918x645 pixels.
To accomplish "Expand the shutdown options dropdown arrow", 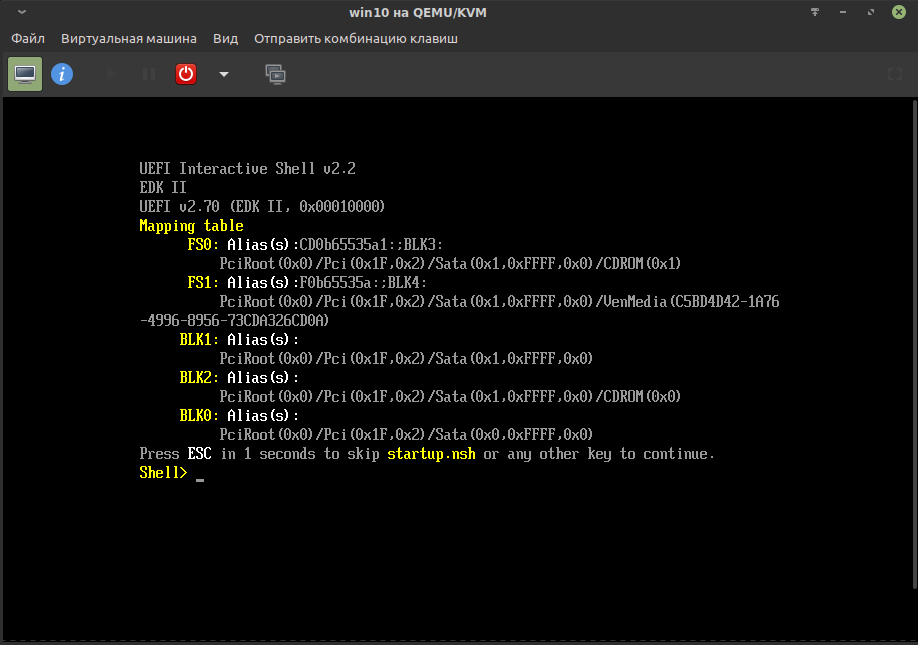I will coord(224,74).
